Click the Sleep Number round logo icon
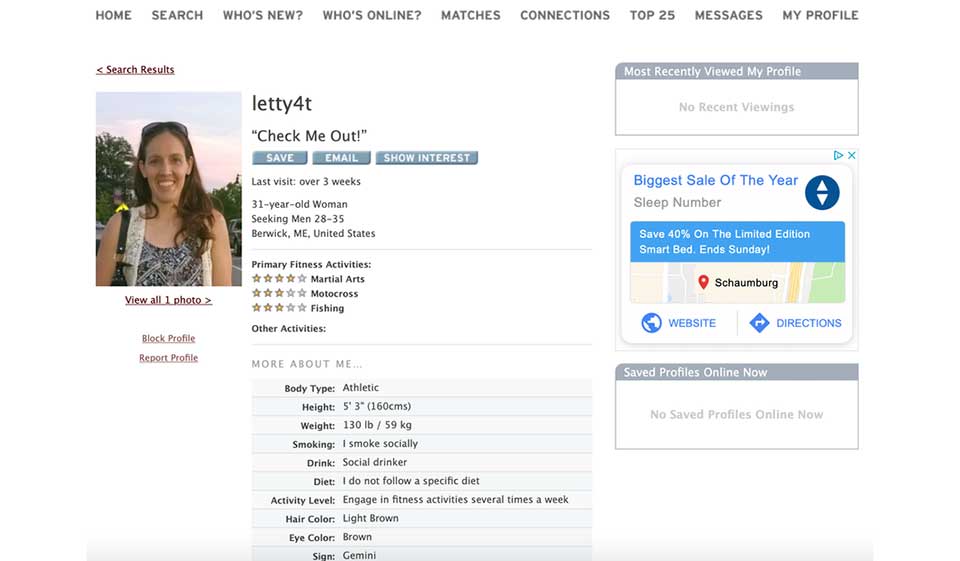Image resolution: width=960 pixels, height=561 pixels. pyautogui.click(x=822, y=192)
